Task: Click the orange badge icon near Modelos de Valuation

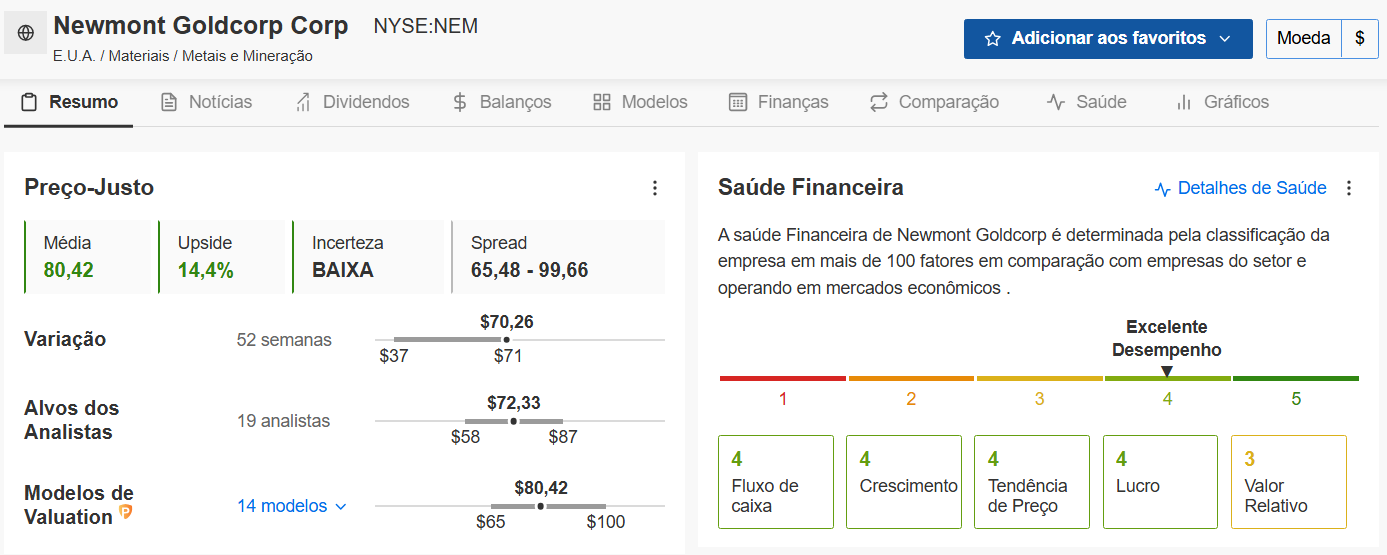Action: (x=126, y=512)
